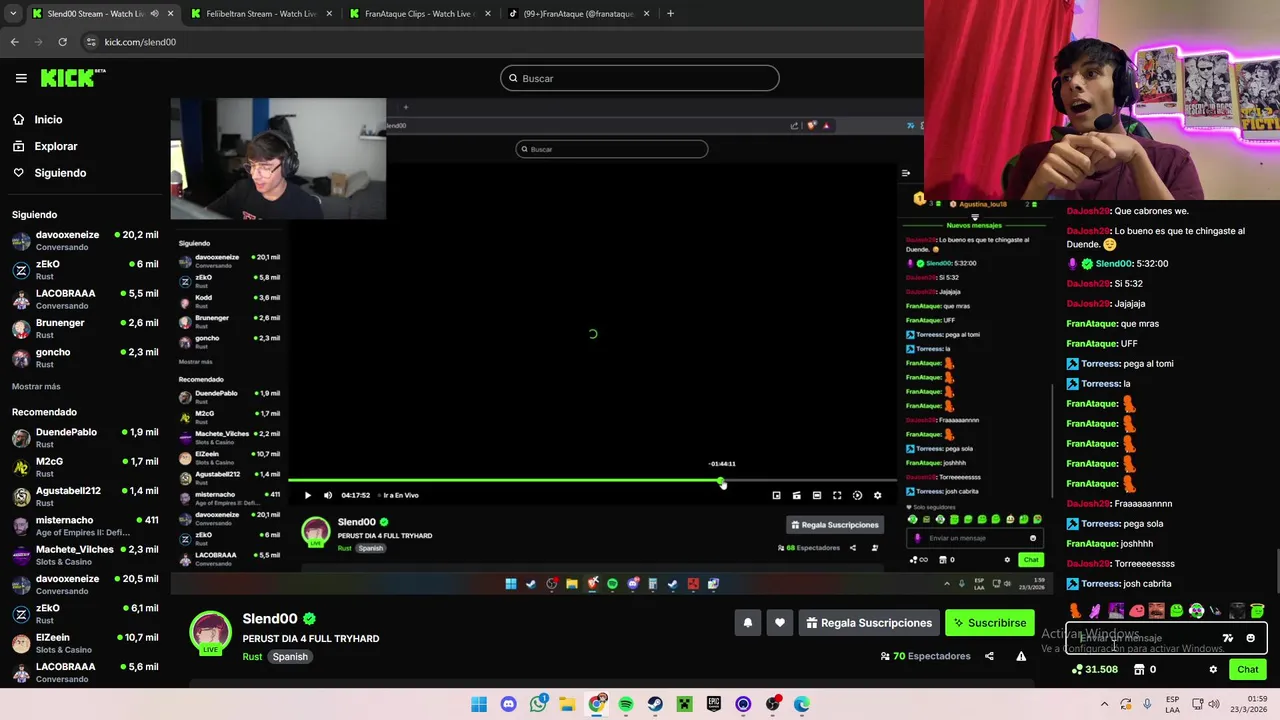The height and width of the screenshot is (720, 1280).
Task: Open the chat emote picker smiley
Action: coord(1250,638)
